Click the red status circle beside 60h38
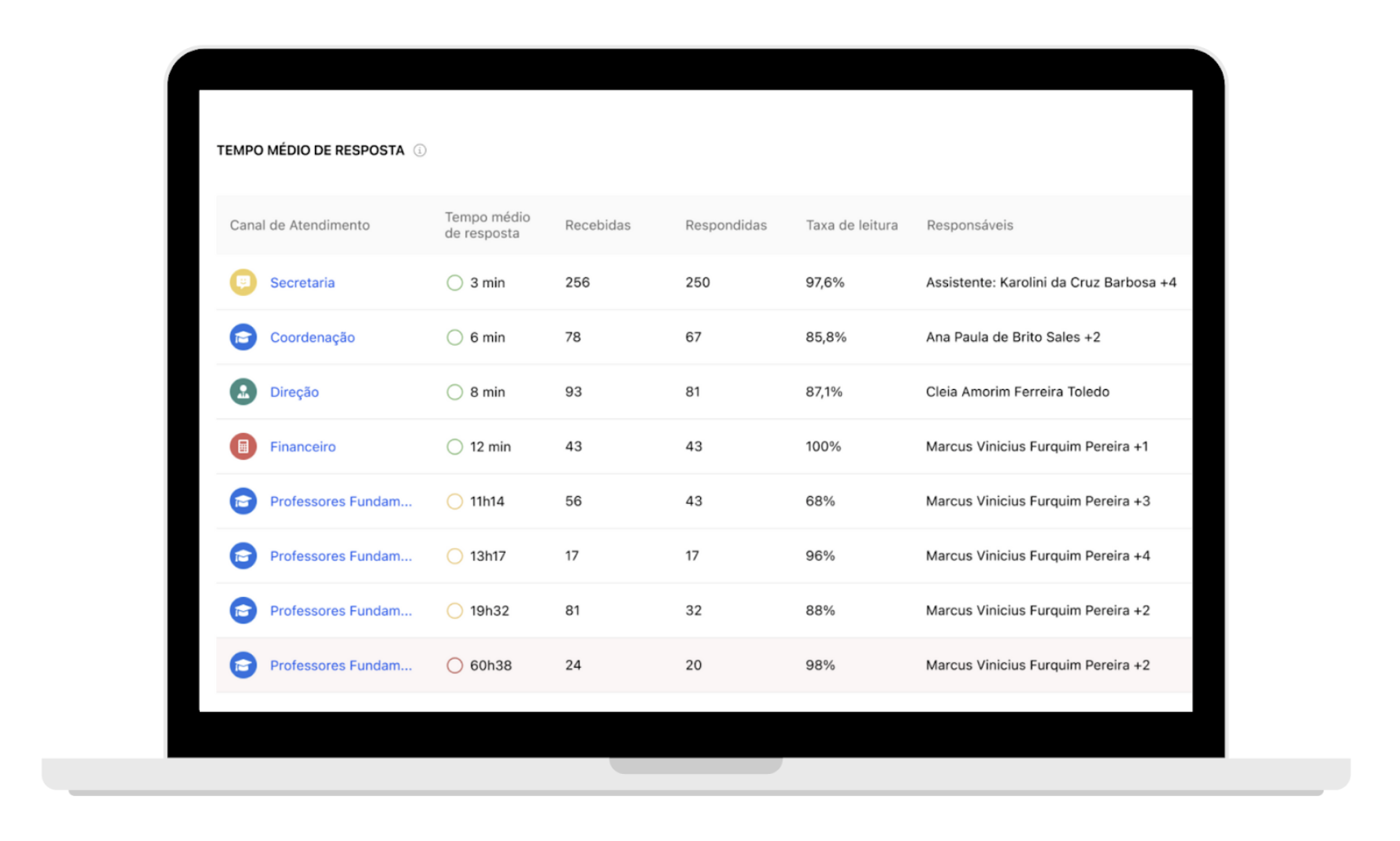This screenshot has width=1400, height=841. (x=454, y=665)
